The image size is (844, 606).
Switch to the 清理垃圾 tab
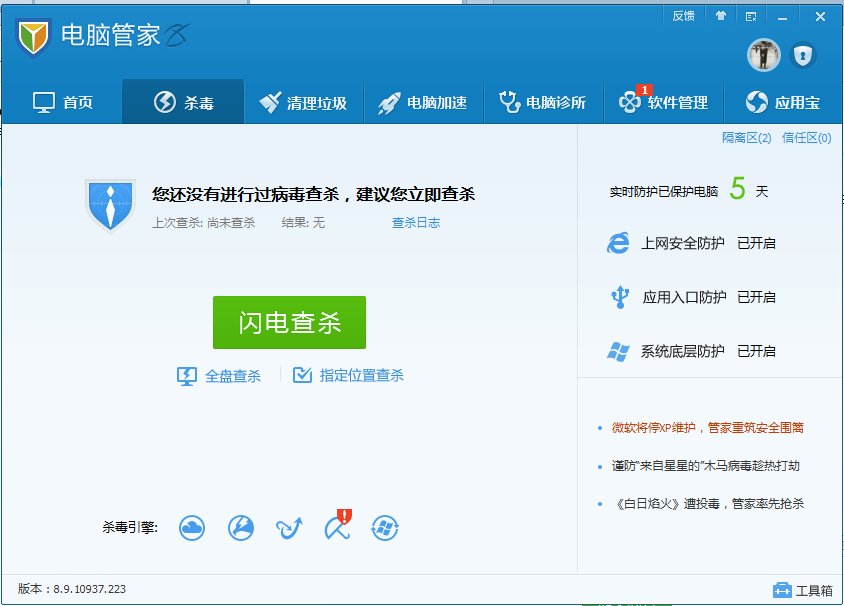point(303,101)
